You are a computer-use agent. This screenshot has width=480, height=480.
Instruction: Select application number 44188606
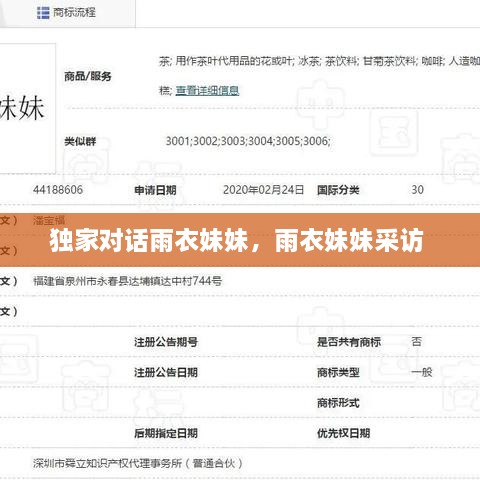pos(58,190)
